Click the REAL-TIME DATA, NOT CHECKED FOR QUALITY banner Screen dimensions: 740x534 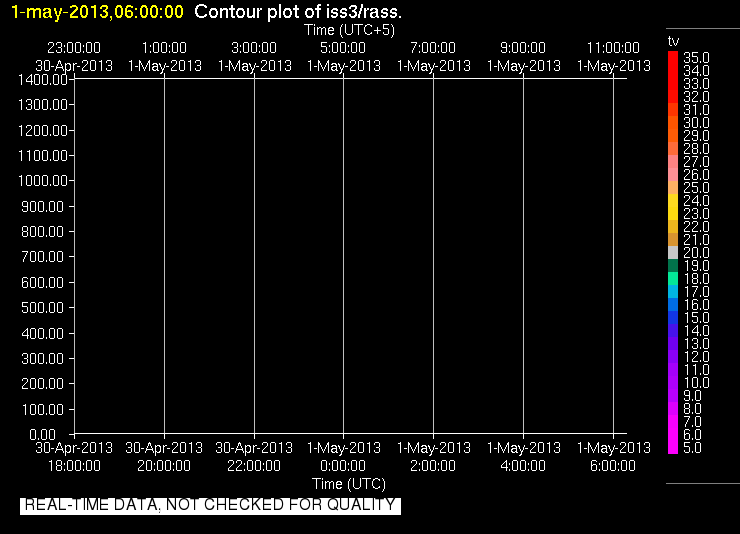point(210,506)
